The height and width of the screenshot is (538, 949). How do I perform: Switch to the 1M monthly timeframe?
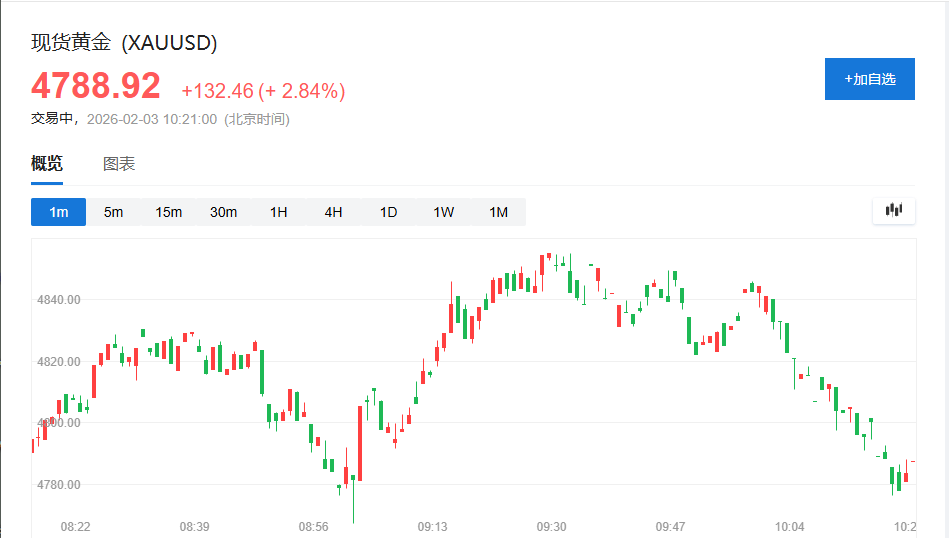point(498,212)
